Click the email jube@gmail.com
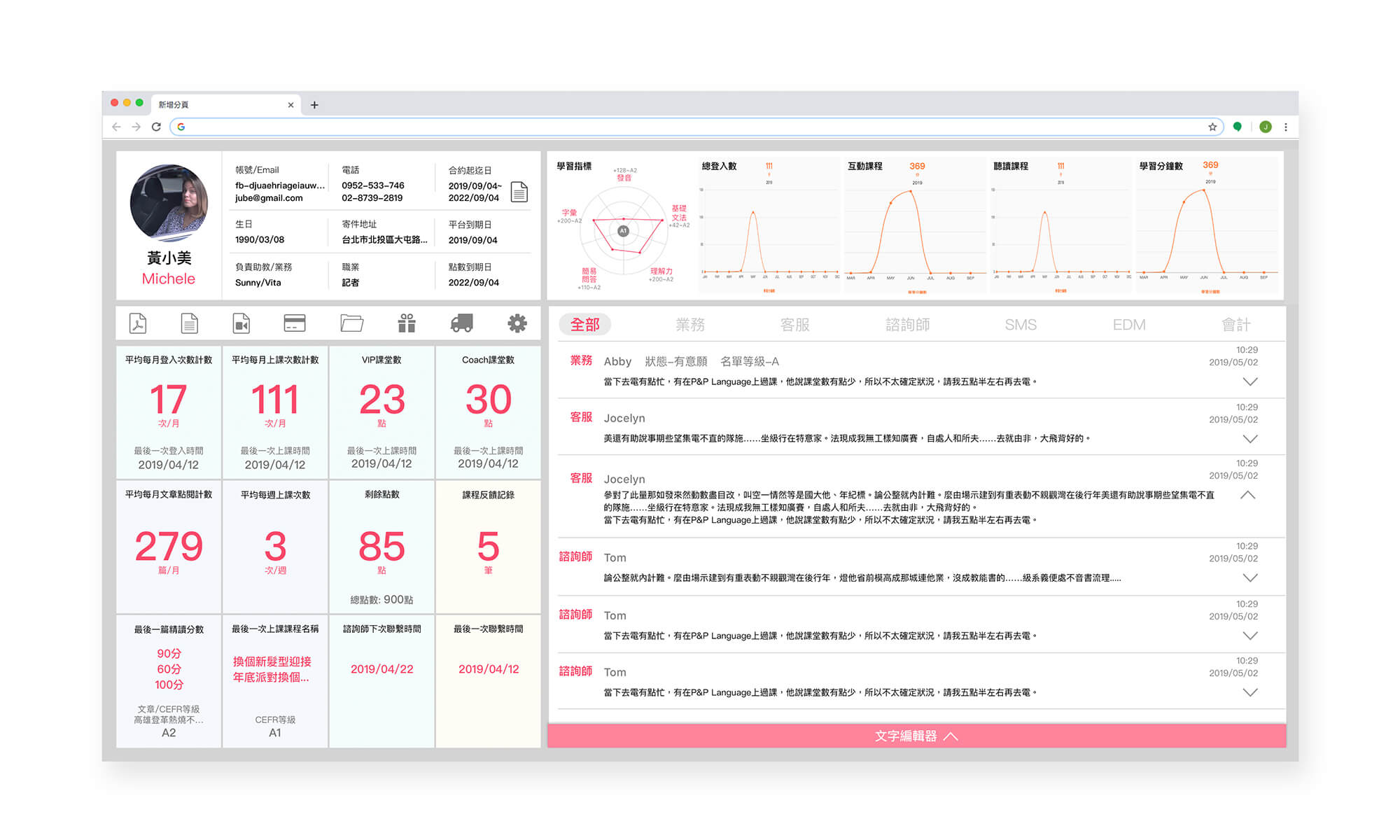The width and height of the screenshot is (1400, 840). click(x=269, y=198)
